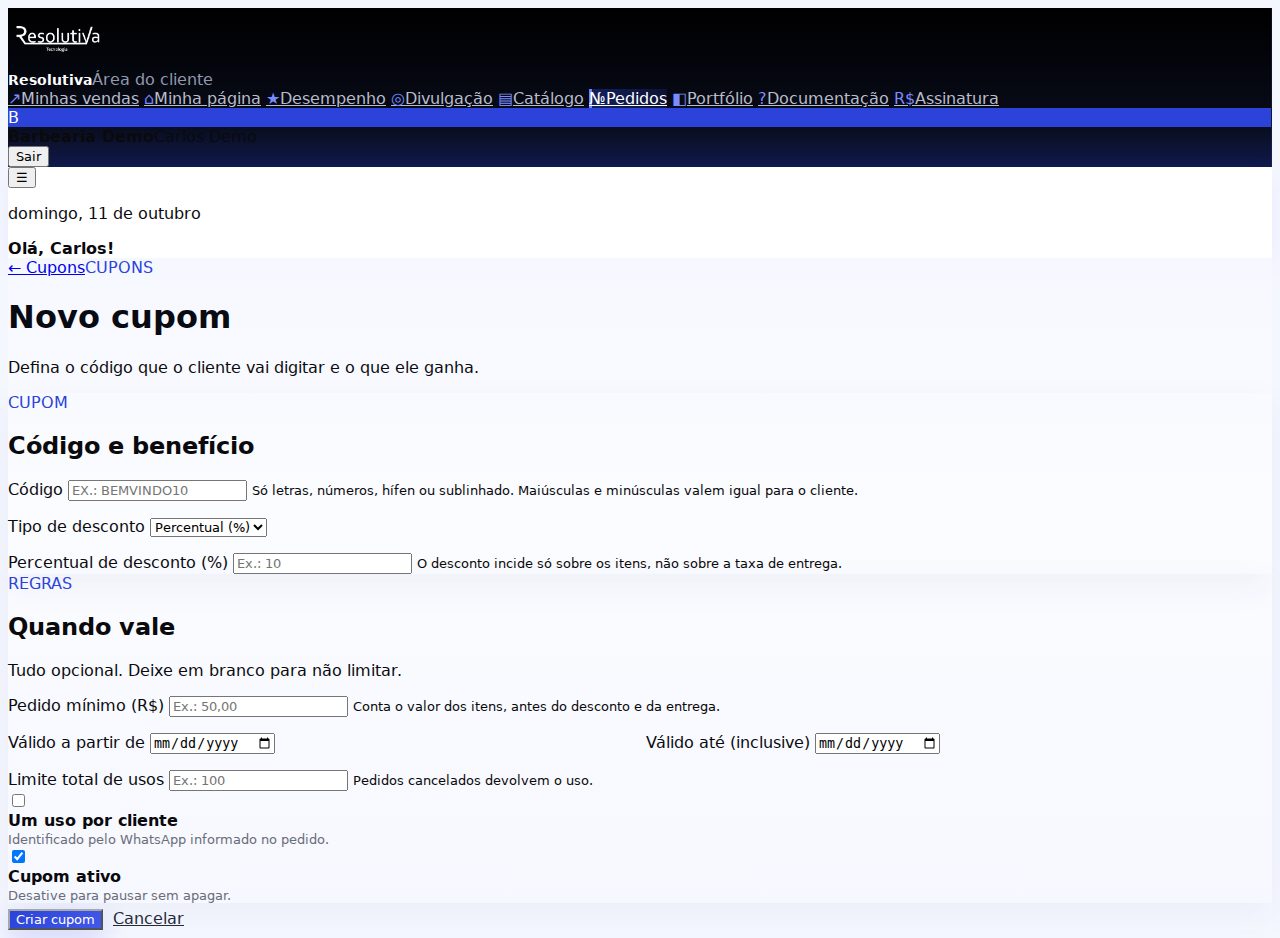Go to Assinatura page
Screen dimensions: 1280x938
pos(946,98)
